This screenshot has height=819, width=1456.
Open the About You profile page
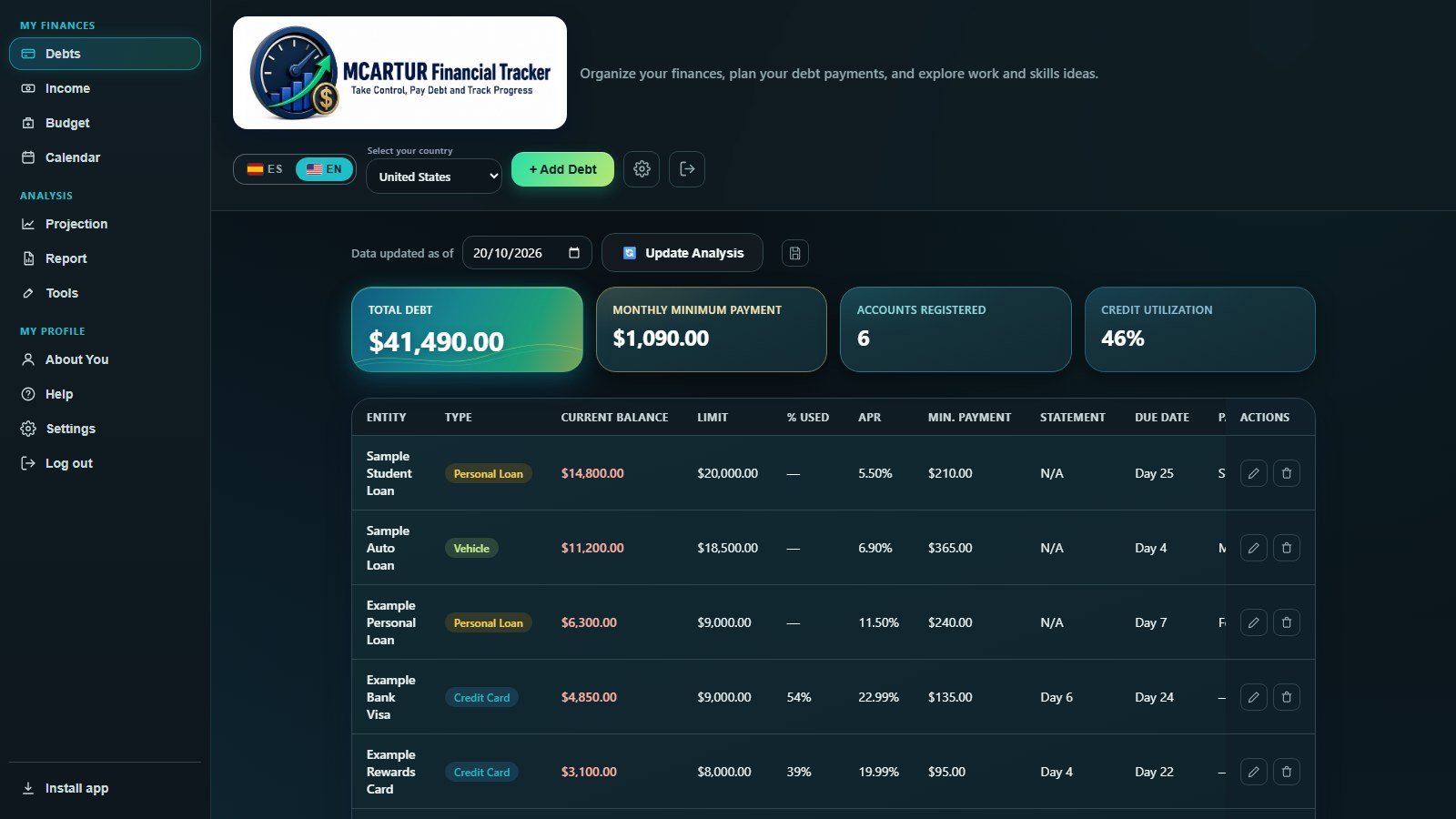click(105, 359)
